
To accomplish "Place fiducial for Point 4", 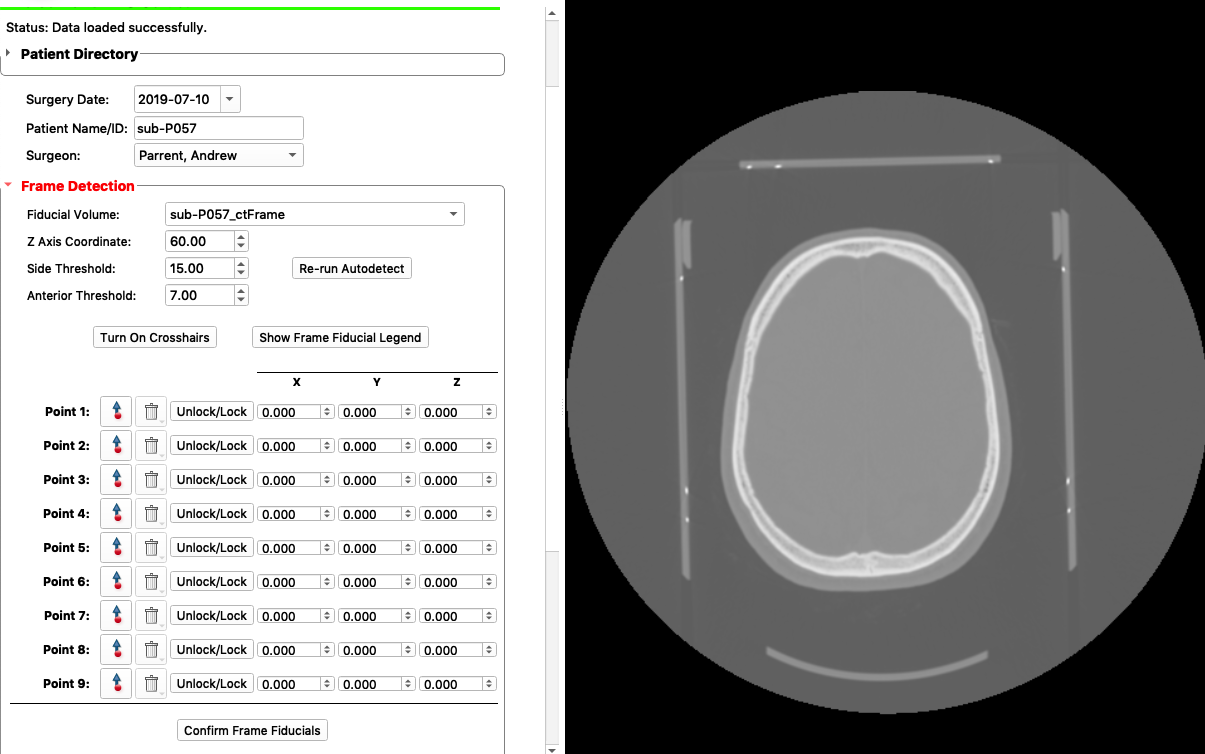I will [116, 514].
